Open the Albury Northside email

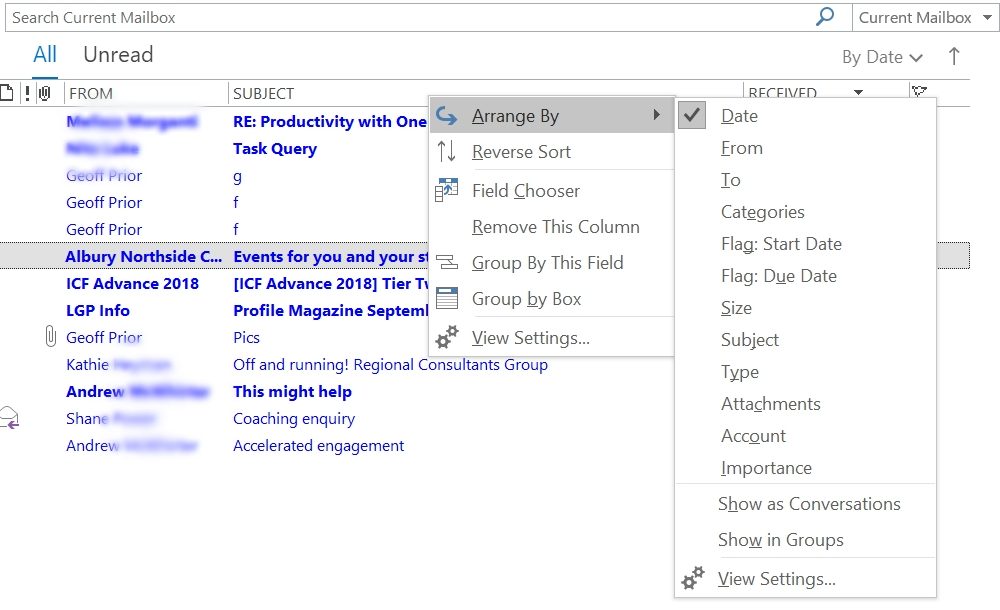click(x=214, y=256)
